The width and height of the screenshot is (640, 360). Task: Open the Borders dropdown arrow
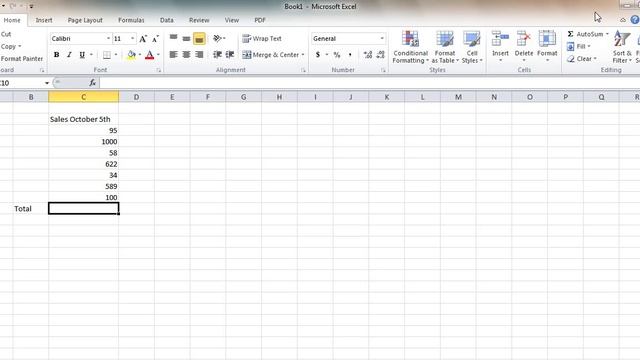(116, 55)
